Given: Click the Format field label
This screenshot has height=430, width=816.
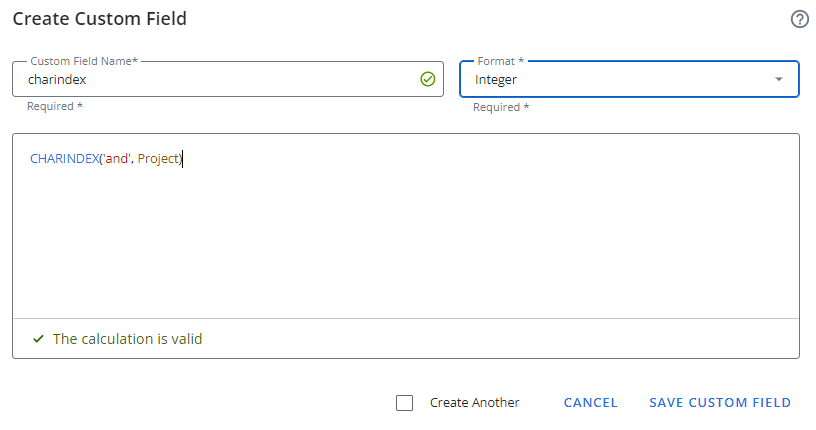Looking at the screenshot, I should point(500,62).
